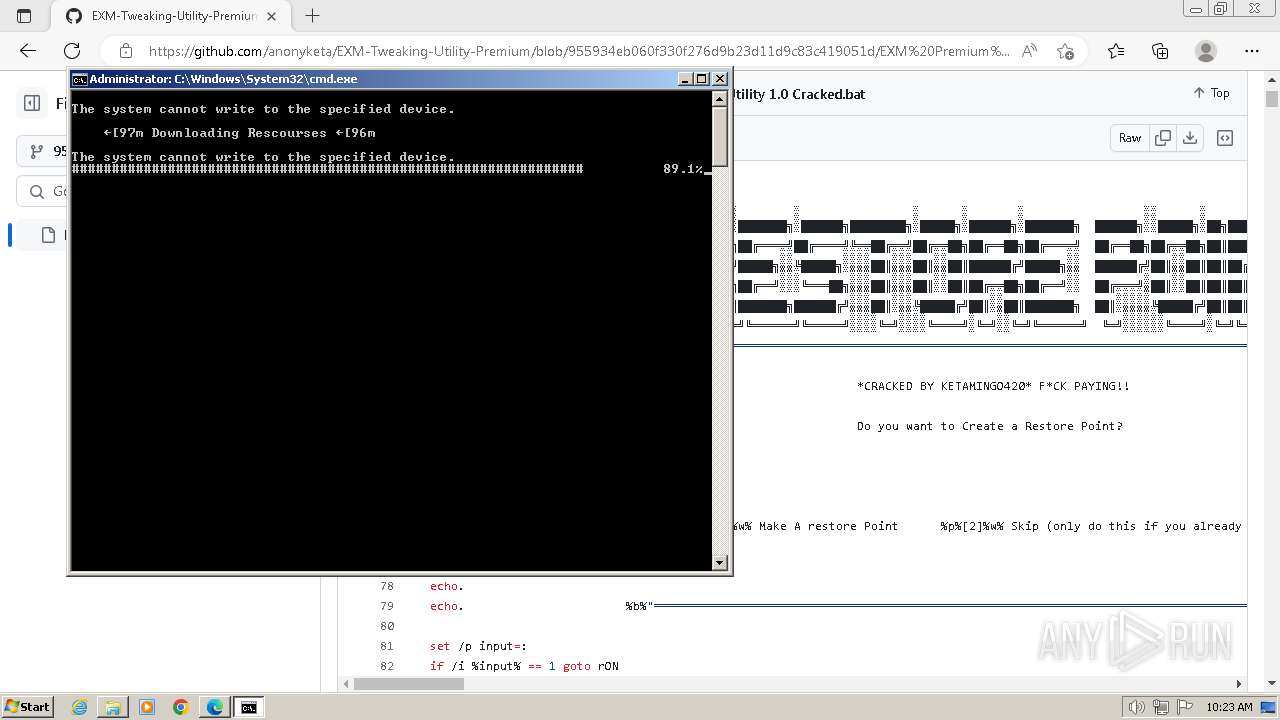Click code line number 81
This screenshot has width=1280, height=720.
point(387,646)
